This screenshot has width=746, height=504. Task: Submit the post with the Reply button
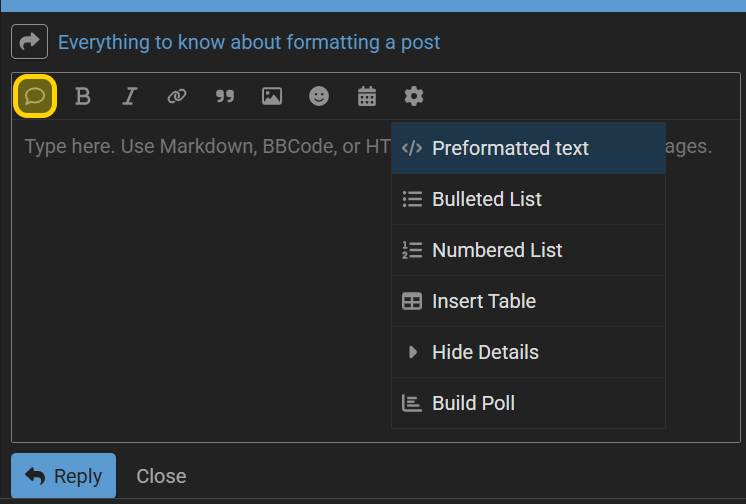(63, 475)
